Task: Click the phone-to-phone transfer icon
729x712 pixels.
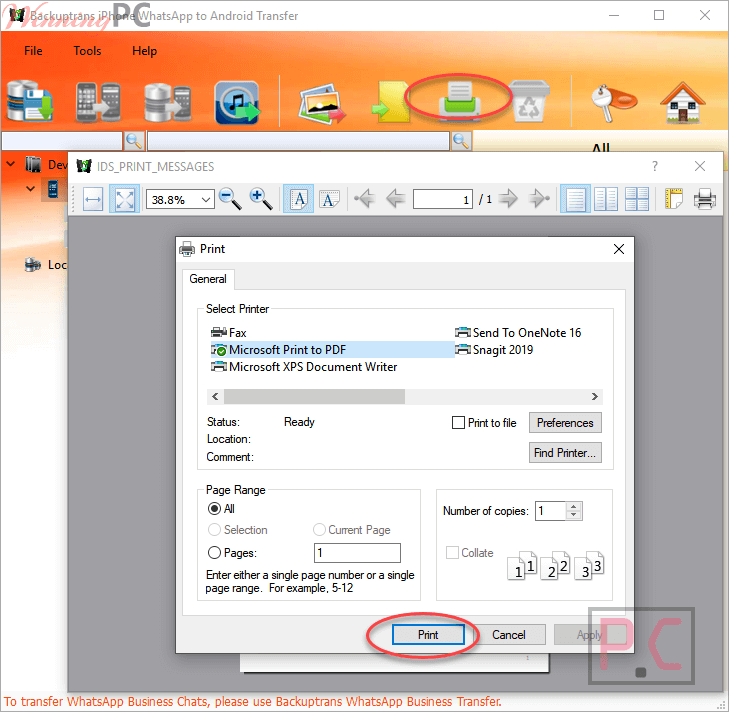Action: [x=98, y=101]
